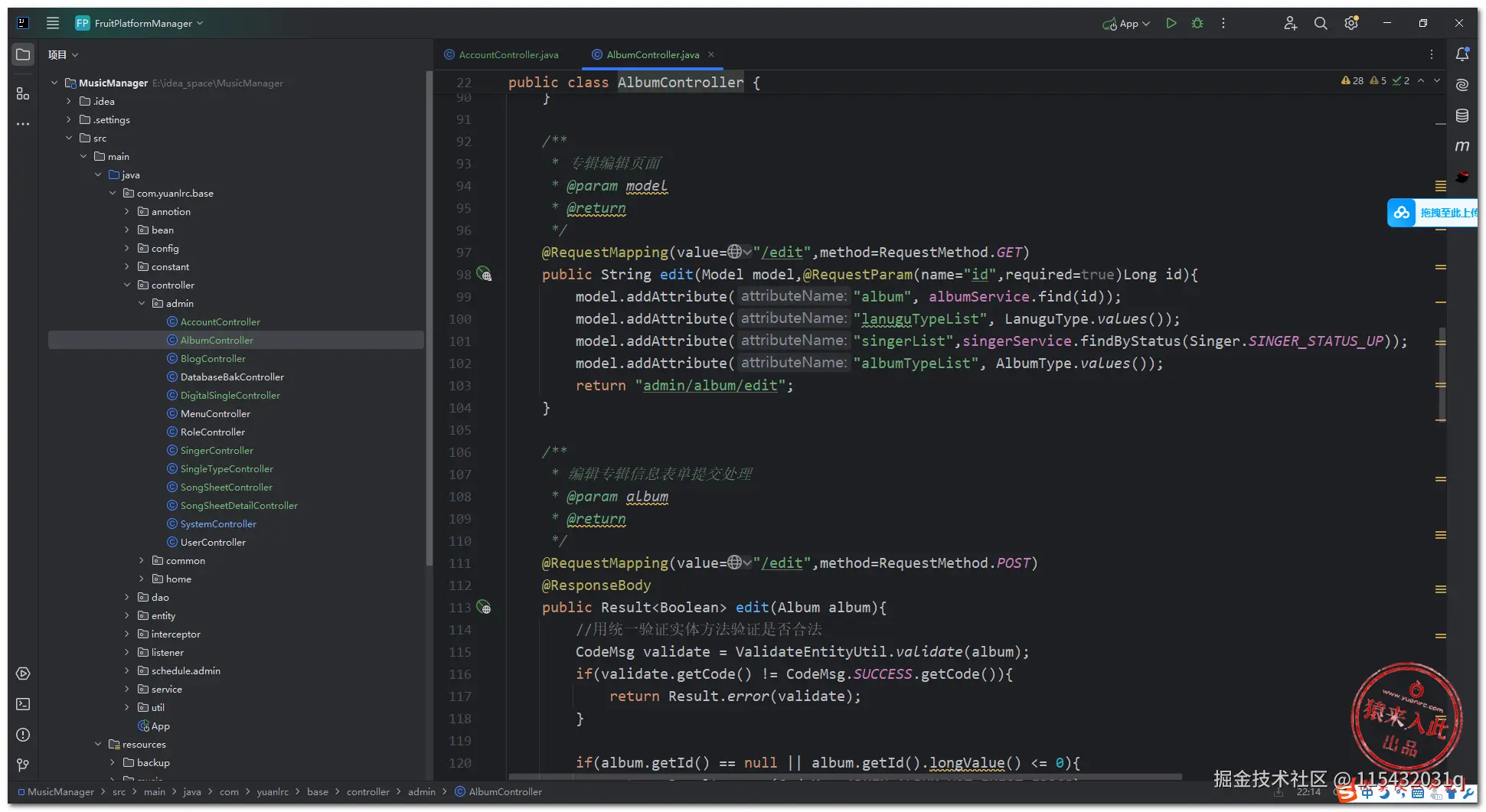Open DatabaseBakController class

232,377
